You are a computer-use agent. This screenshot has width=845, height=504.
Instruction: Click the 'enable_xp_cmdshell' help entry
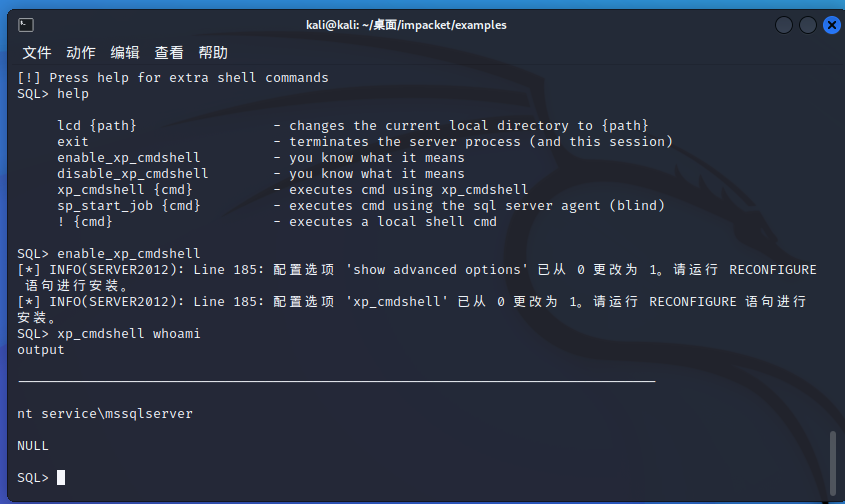(128, 157)
